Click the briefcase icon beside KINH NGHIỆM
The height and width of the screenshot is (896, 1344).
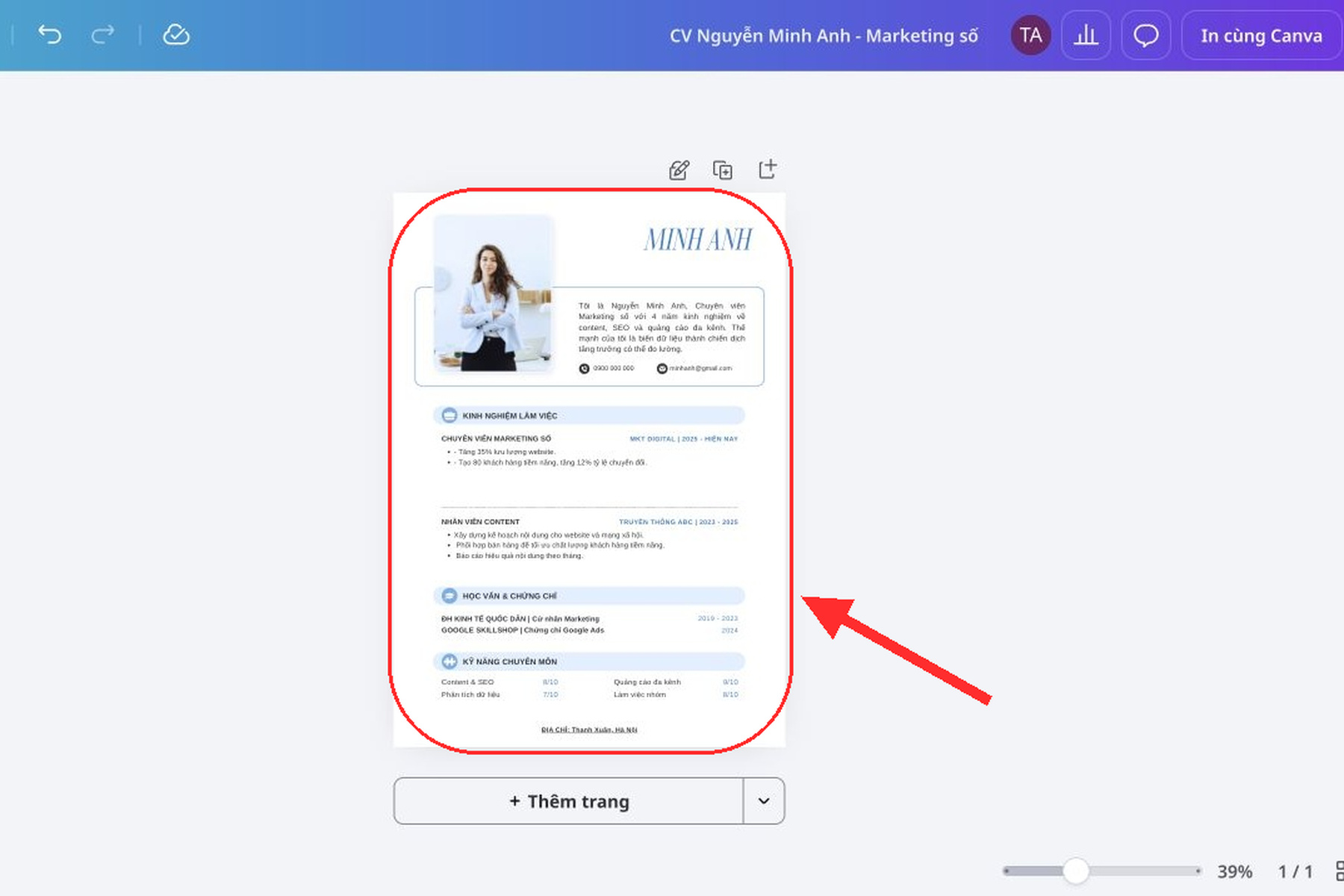449,415
